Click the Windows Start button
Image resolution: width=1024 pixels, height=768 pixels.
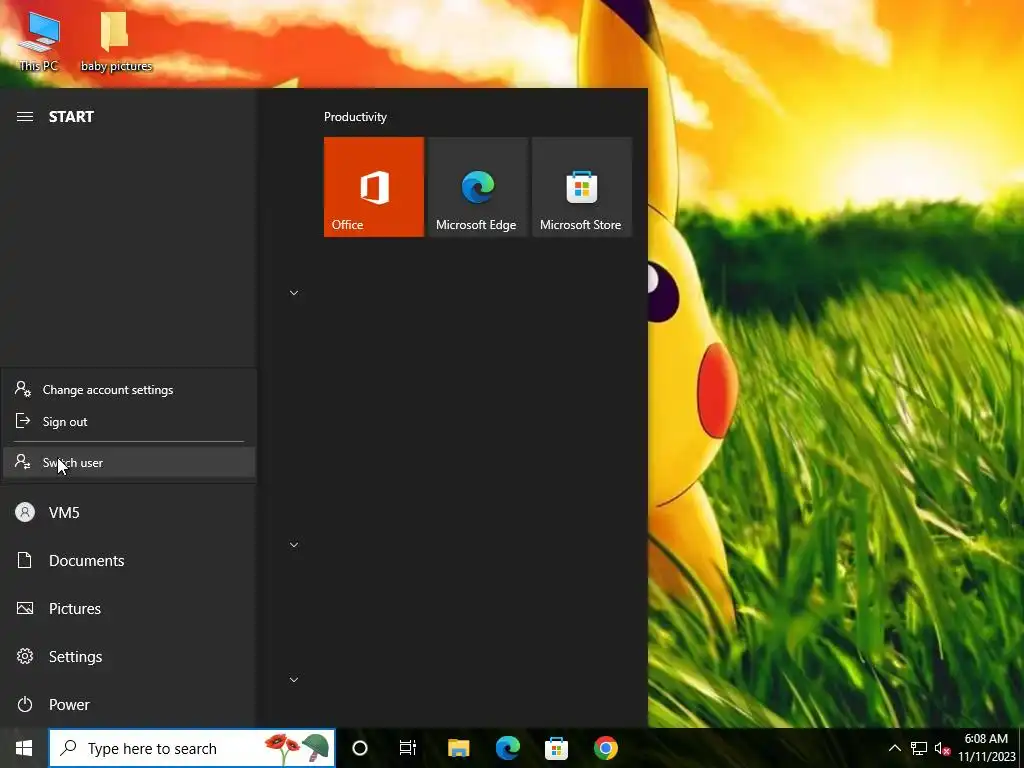24,748
